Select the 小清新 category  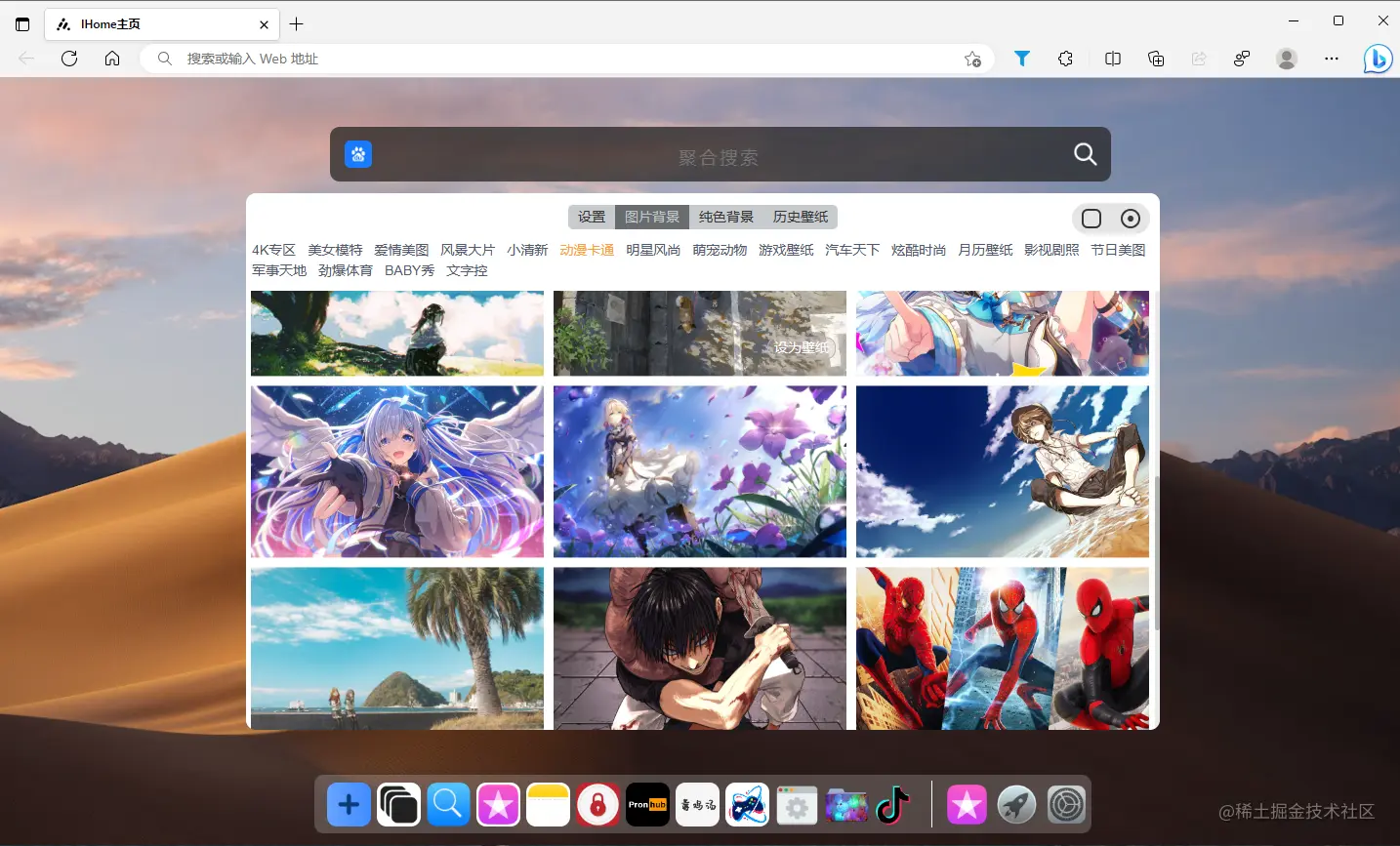pos(527,250)
